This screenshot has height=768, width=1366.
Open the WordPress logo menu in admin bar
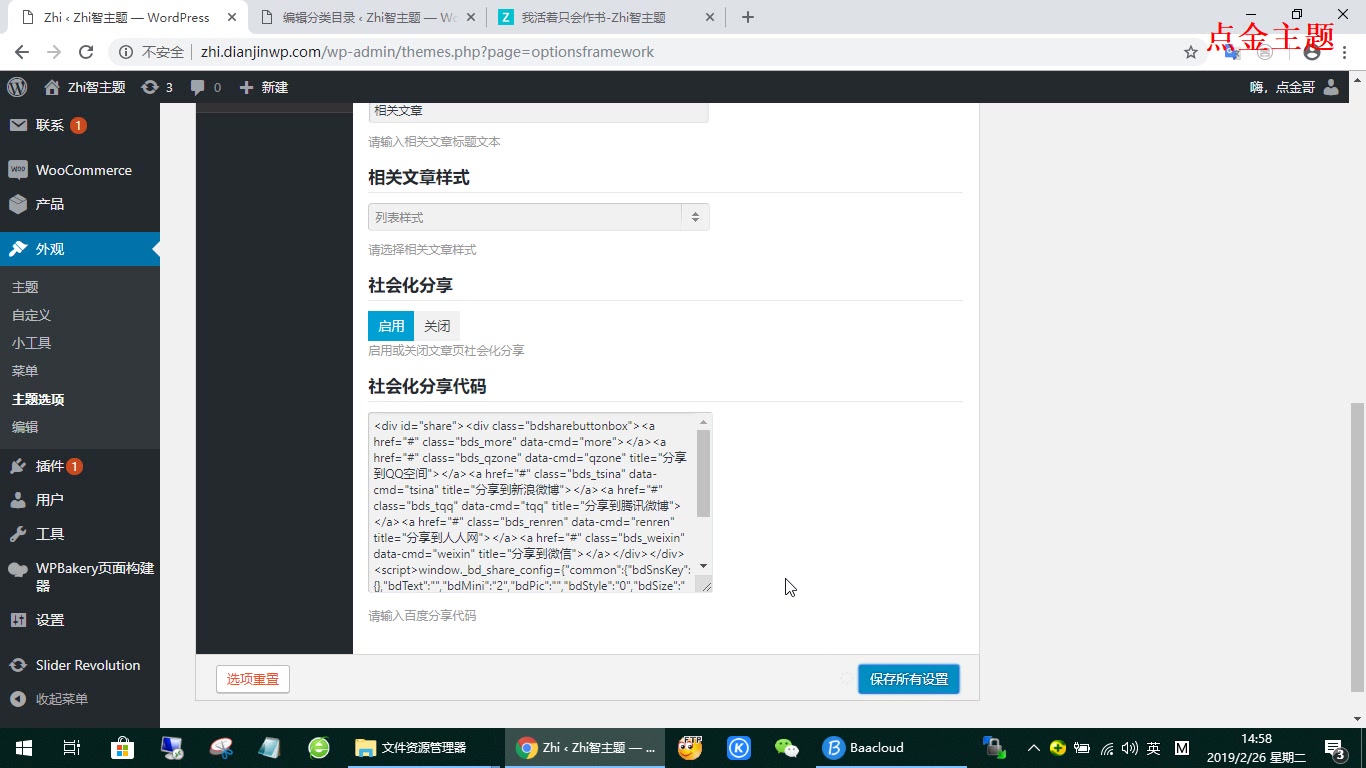pos(16,87)
